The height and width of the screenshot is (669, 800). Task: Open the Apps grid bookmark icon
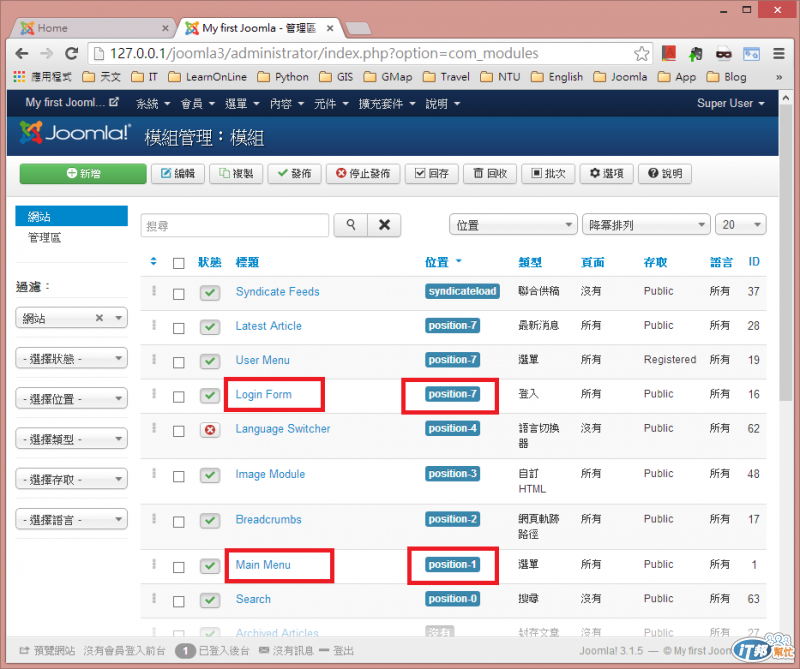19,77
